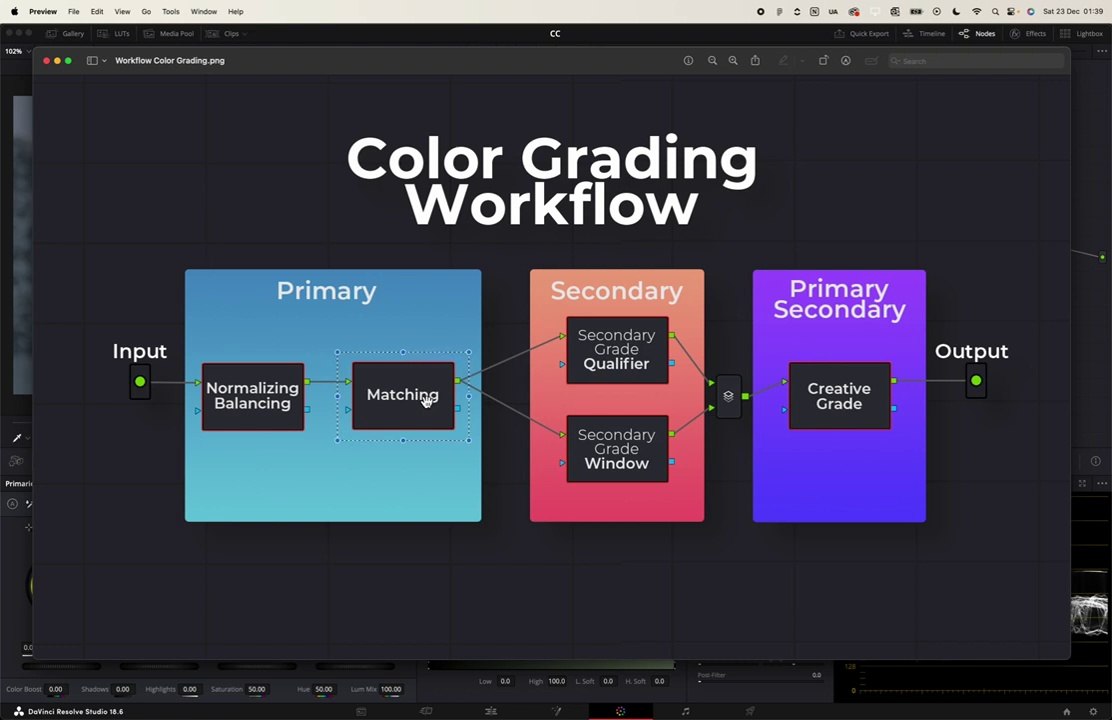Click the Inspector info icon in Preview toolbar
The width and height of the screenshot is (1112, 720).
pyautogui.click(x=688, y=61)
